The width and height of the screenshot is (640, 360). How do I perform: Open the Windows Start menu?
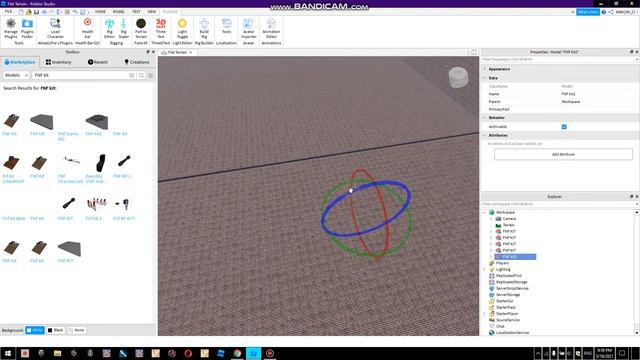coord(8,353)
